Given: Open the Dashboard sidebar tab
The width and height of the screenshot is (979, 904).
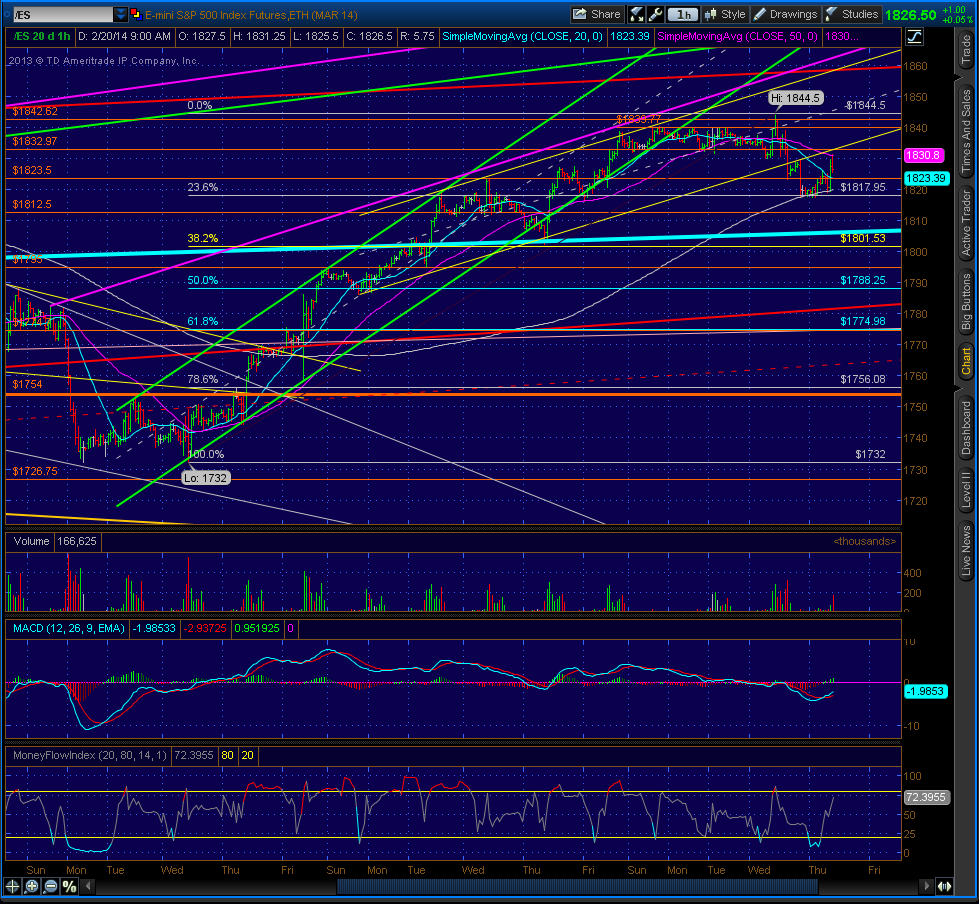Looking at the screenshot, I should (x=966, y=428).
